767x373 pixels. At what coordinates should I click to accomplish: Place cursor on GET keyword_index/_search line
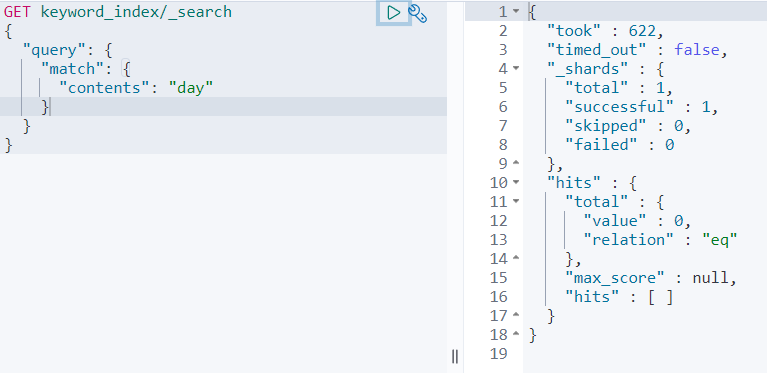pos(118,12)
